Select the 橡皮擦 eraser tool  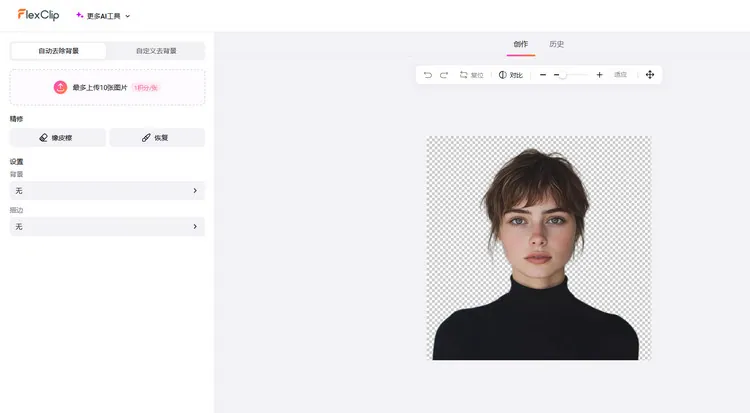click(58, 137)
